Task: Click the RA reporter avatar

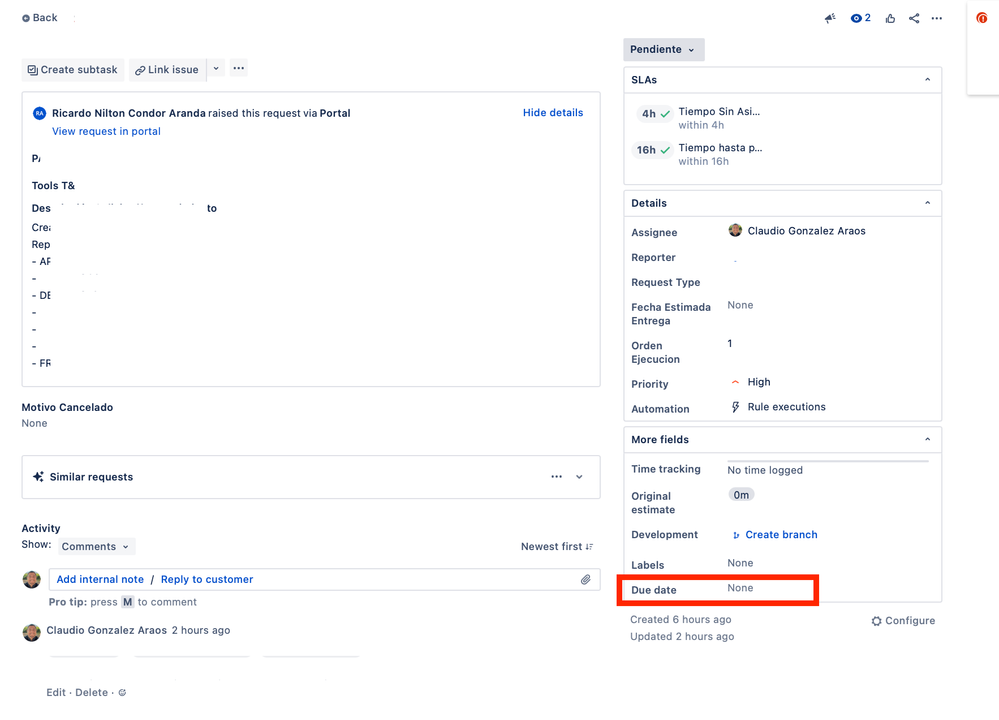Action: tap(40, 113)
